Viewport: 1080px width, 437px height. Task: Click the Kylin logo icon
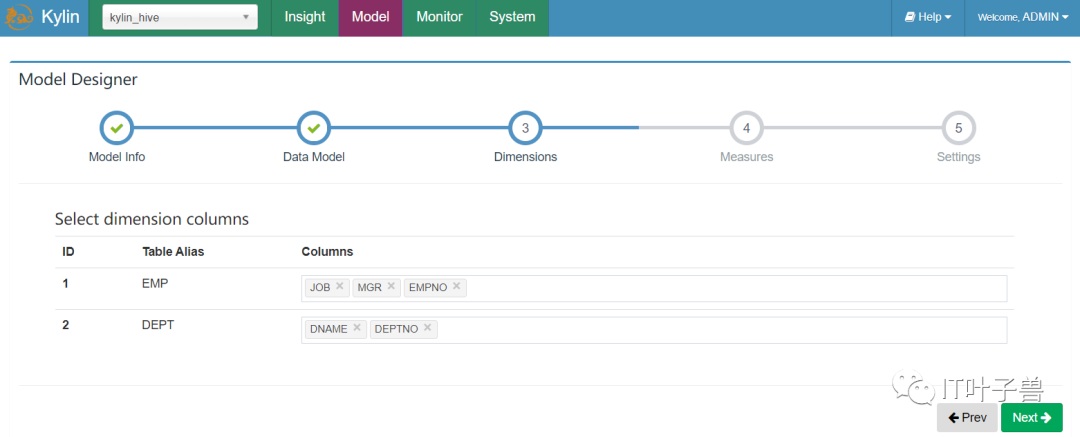17,17
